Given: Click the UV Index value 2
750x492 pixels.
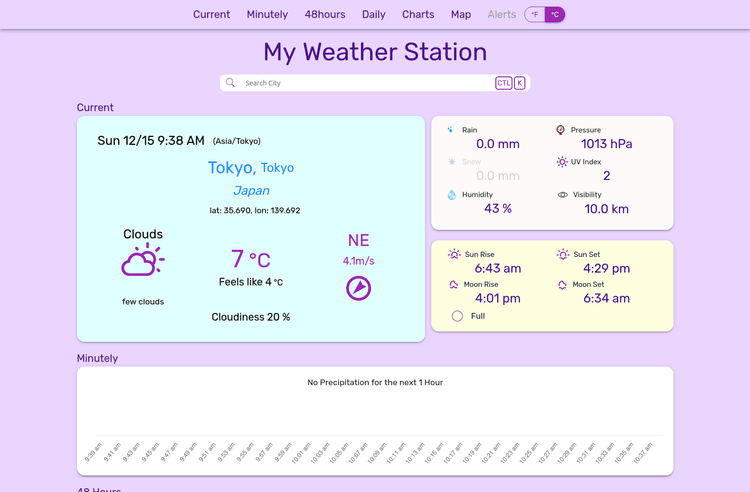Looking at the screenshot, I should (x=607, y=176).
